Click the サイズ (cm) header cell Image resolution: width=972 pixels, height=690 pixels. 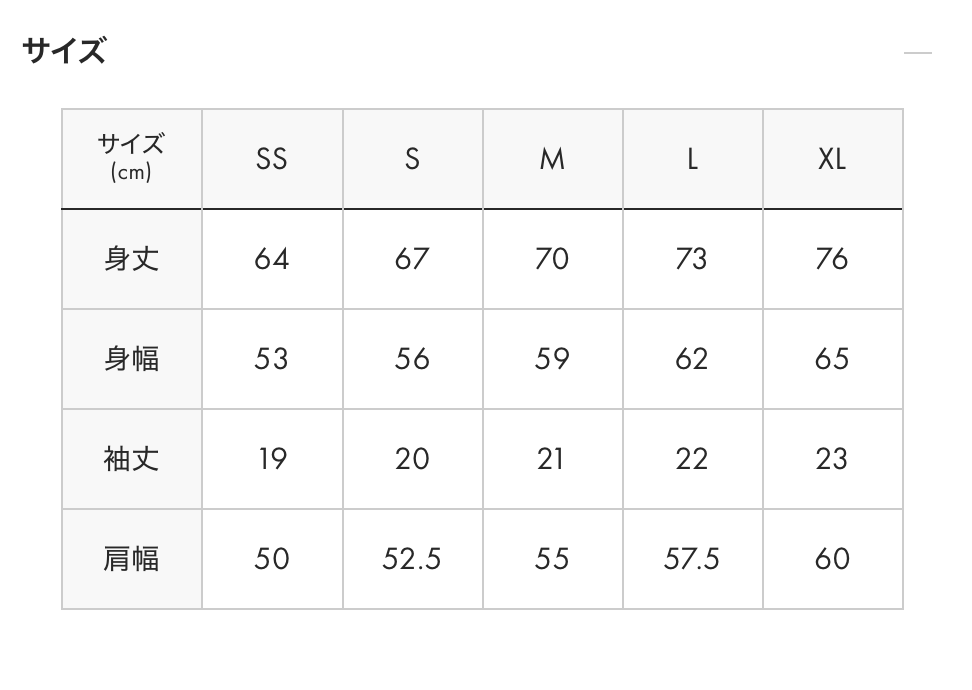coord(131,158)
